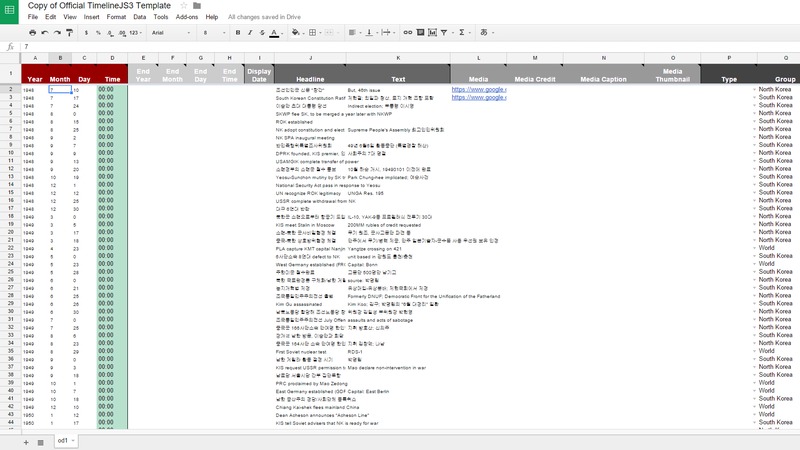
Task: Select column K header
Action: [398, 58]
